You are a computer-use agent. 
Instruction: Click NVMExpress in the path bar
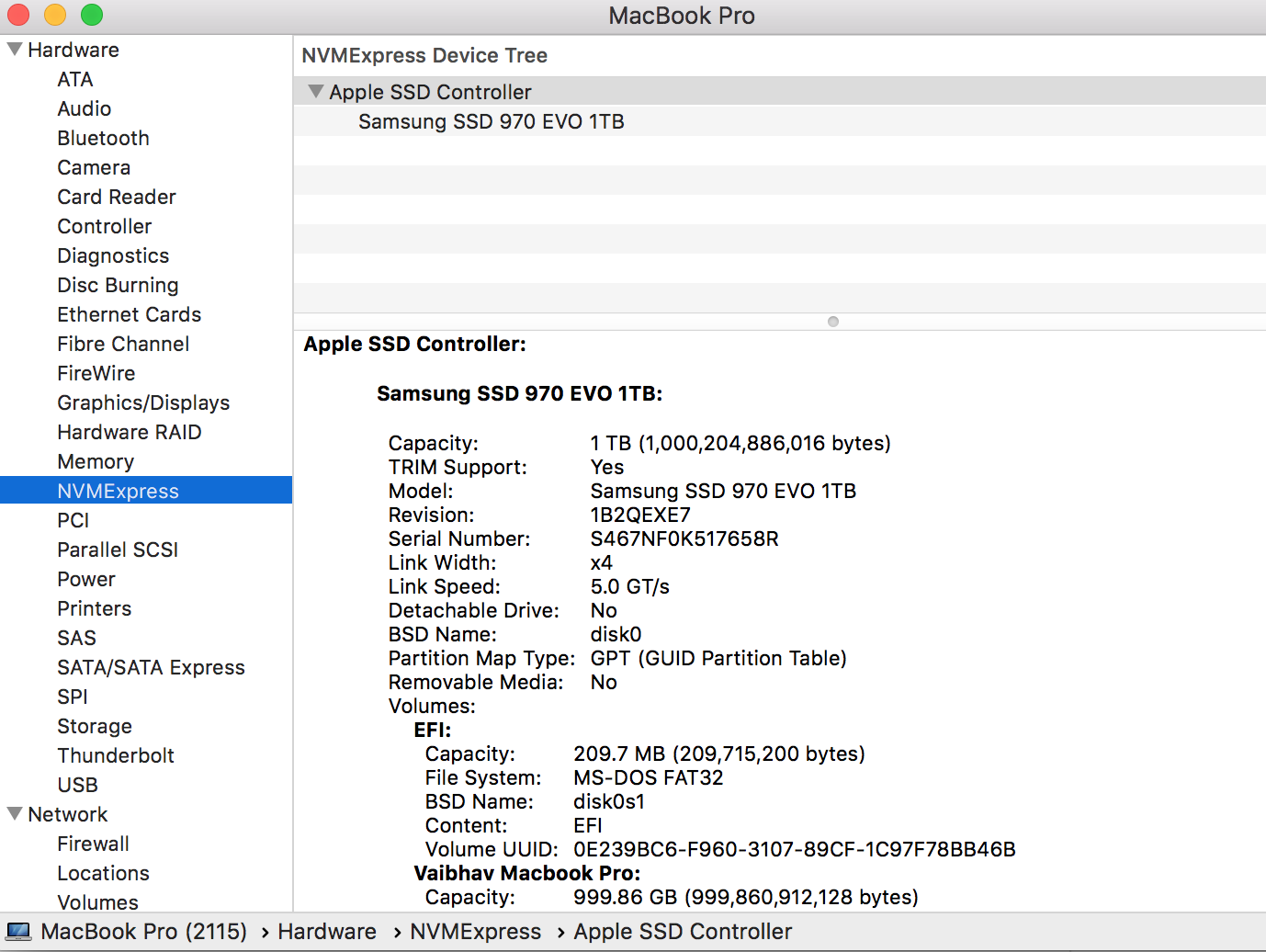pos(476,932)
